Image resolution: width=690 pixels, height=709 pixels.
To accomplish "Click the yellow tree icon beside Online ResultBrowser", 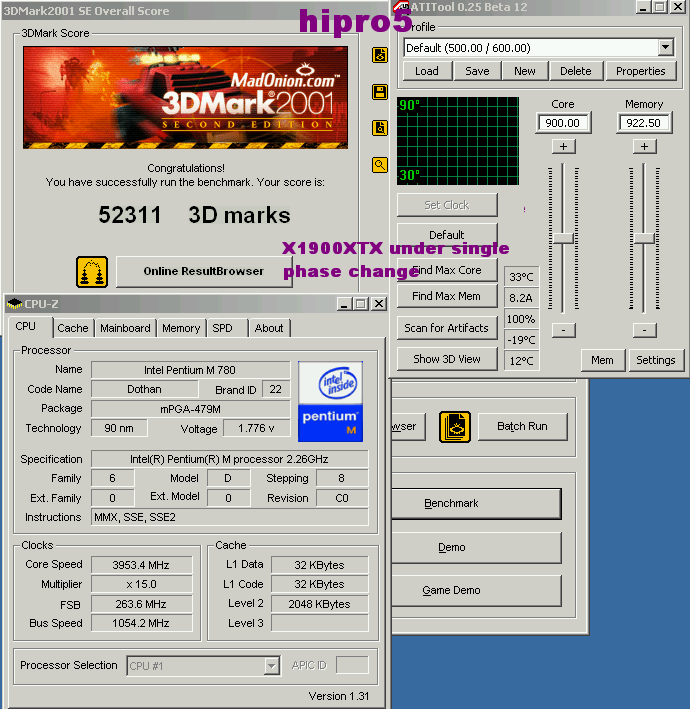I will (92, 272).
